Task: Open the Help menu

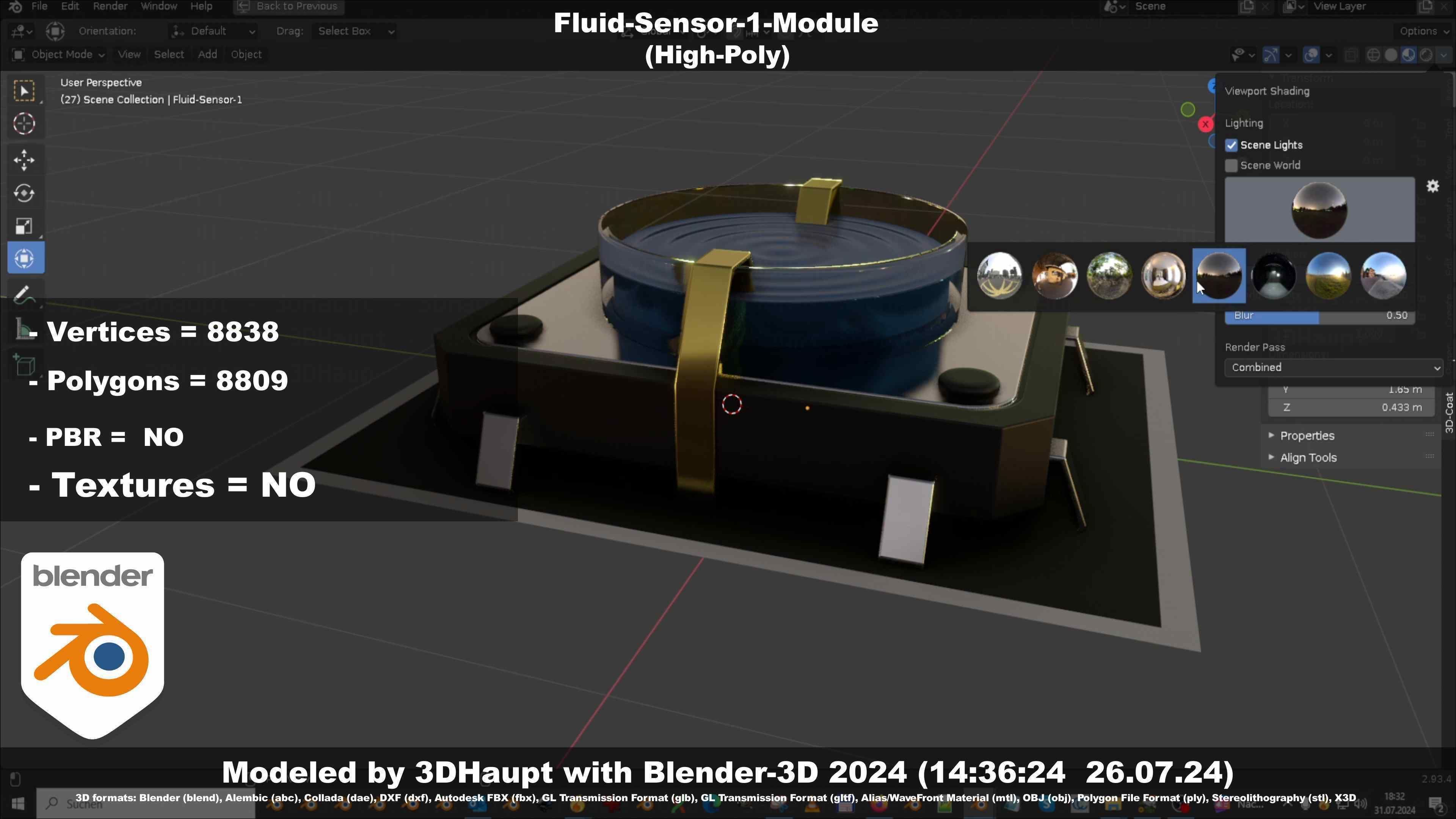Action: click(x=201, y=6)
